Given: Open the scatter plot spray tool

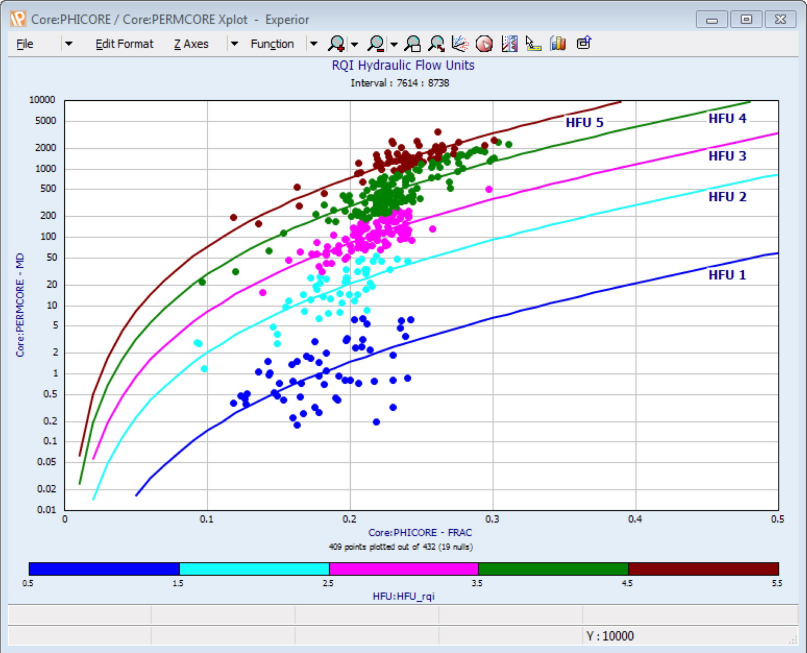Looking at the screenshot, I should click(x=458, y=43).
